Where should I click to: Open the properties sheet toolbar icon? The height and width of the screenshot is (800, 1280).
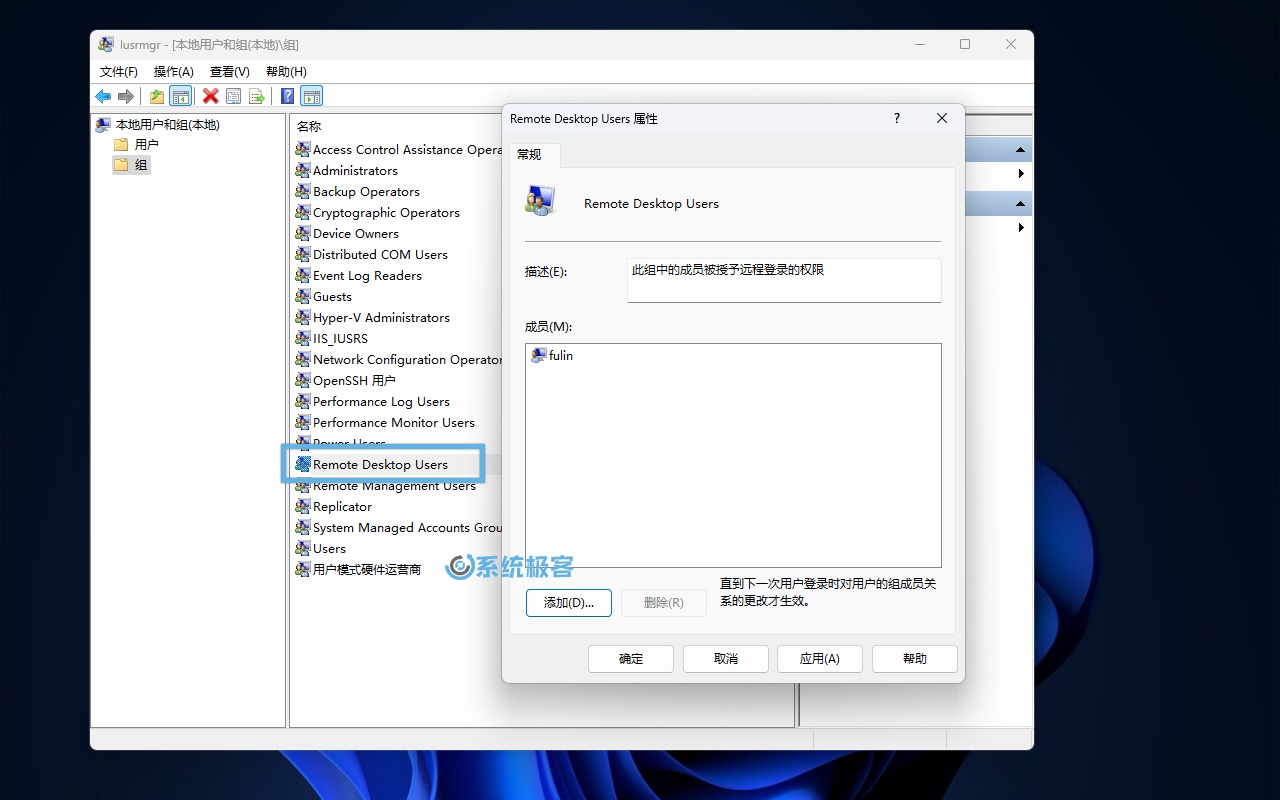tap(233, 96)
